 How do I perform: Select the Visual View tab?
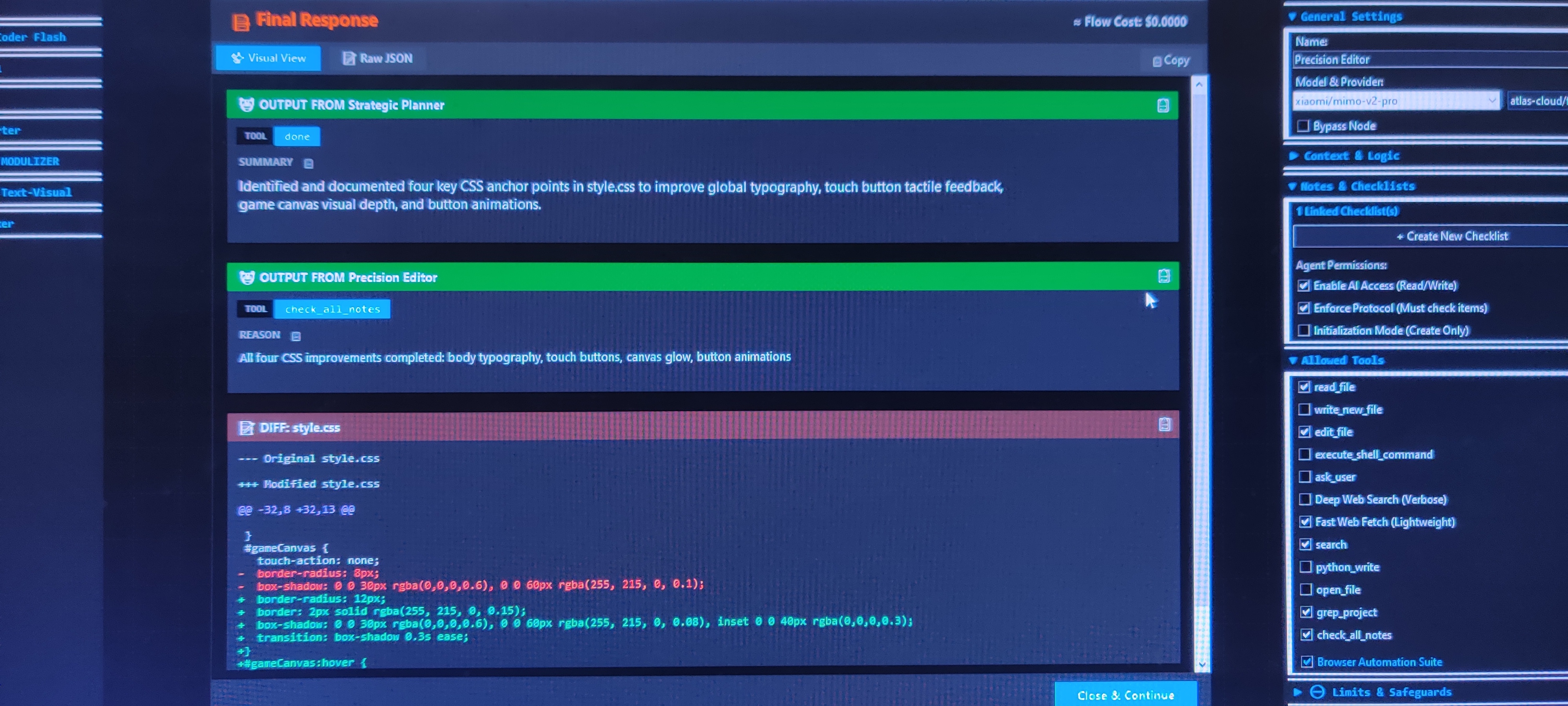click(x=268, y=58)
